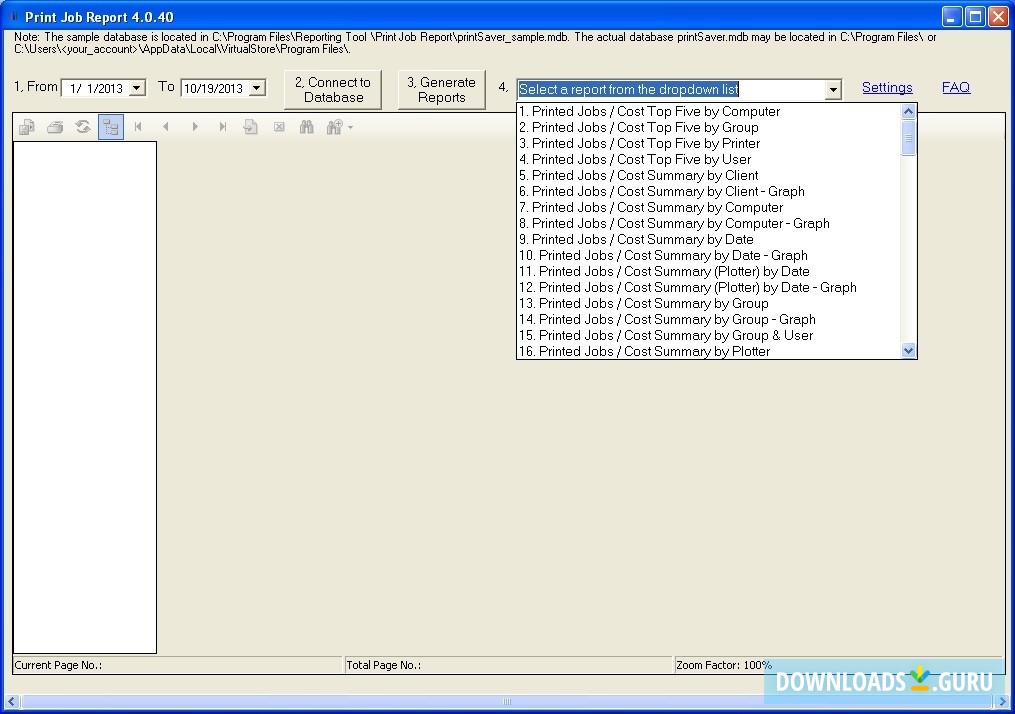Screen dimensions: 1015x714
Task: Click the Go to Page icon
Action: [251, 127]
